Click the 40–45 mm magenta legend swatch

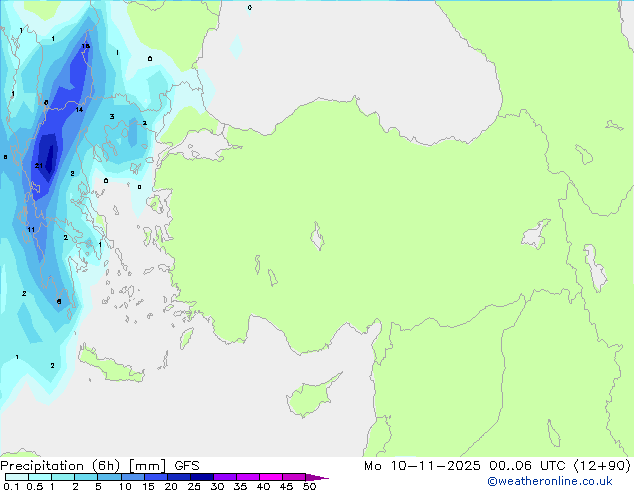point(271,477)
